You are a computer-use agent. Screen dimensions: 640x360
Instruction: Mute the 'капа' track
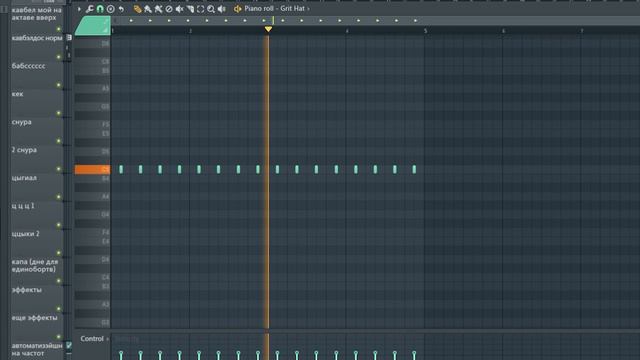pos(58,281)
